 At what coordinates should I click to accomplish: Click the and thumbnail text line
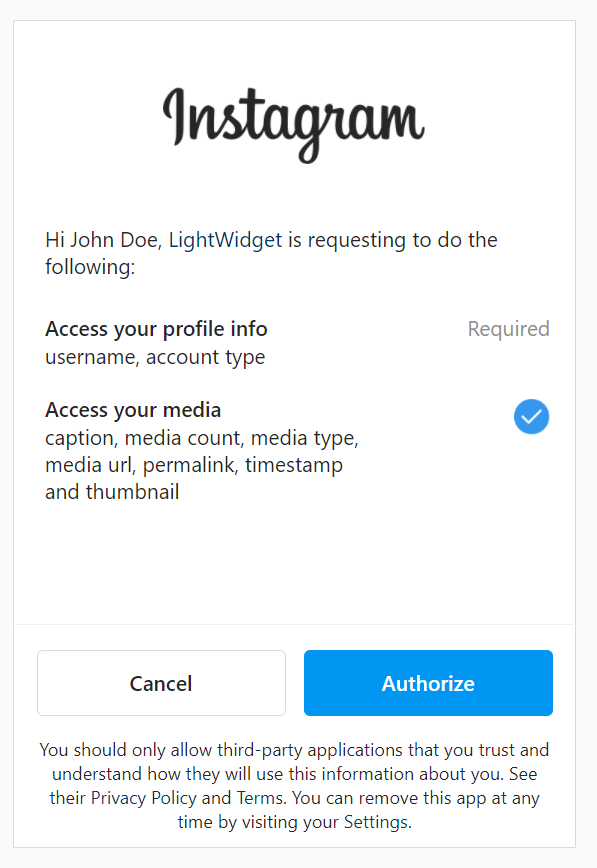(112, 492)
